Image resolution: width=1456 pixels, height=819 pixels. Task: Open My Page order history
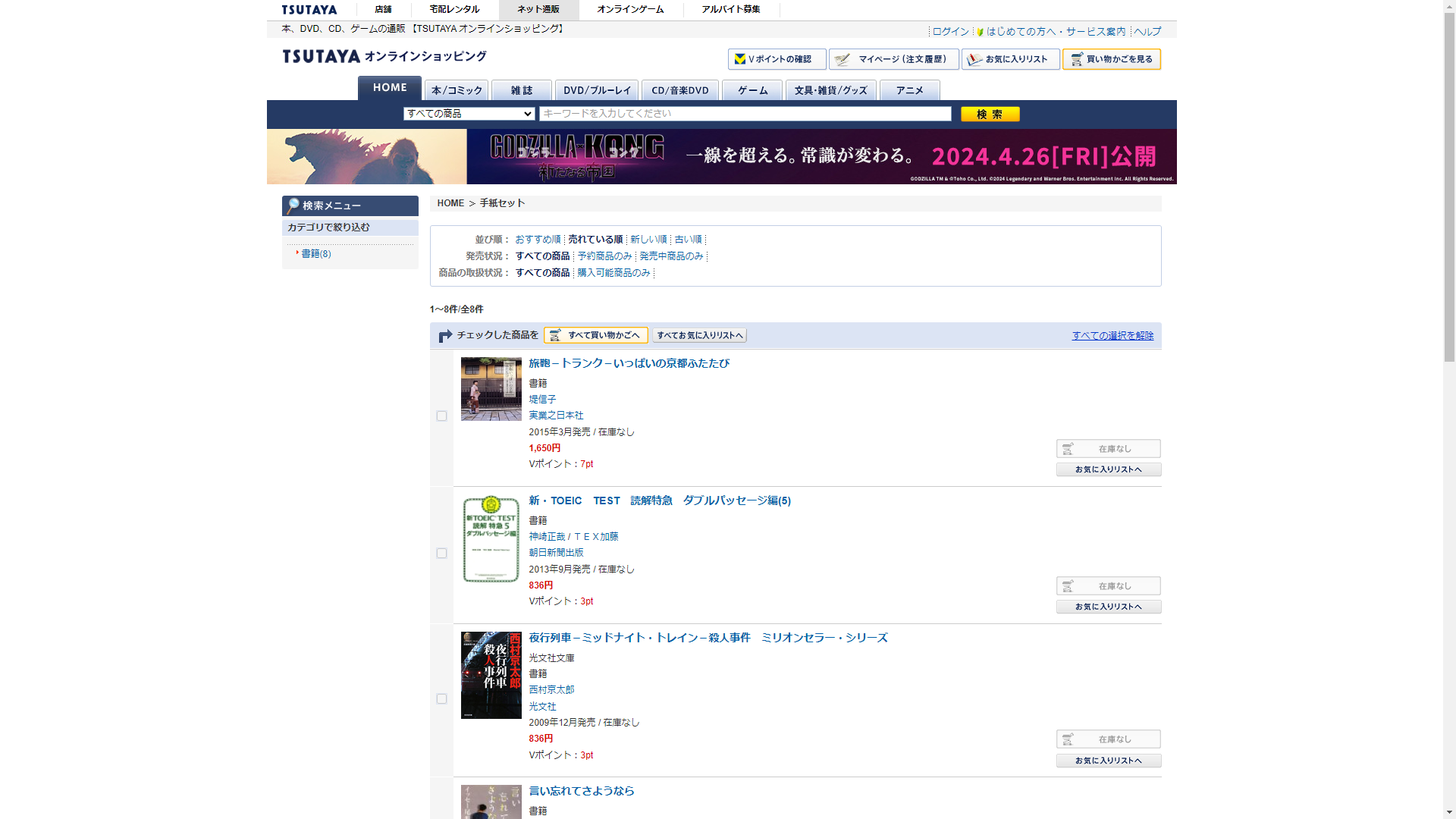893,59
